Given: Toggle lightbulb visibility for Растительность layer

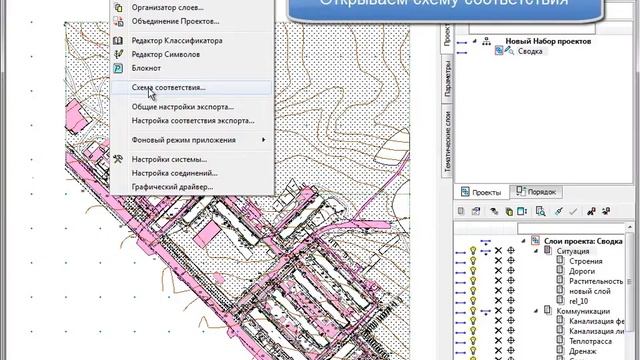Looking at the screenshot, I should pos(473,281).
